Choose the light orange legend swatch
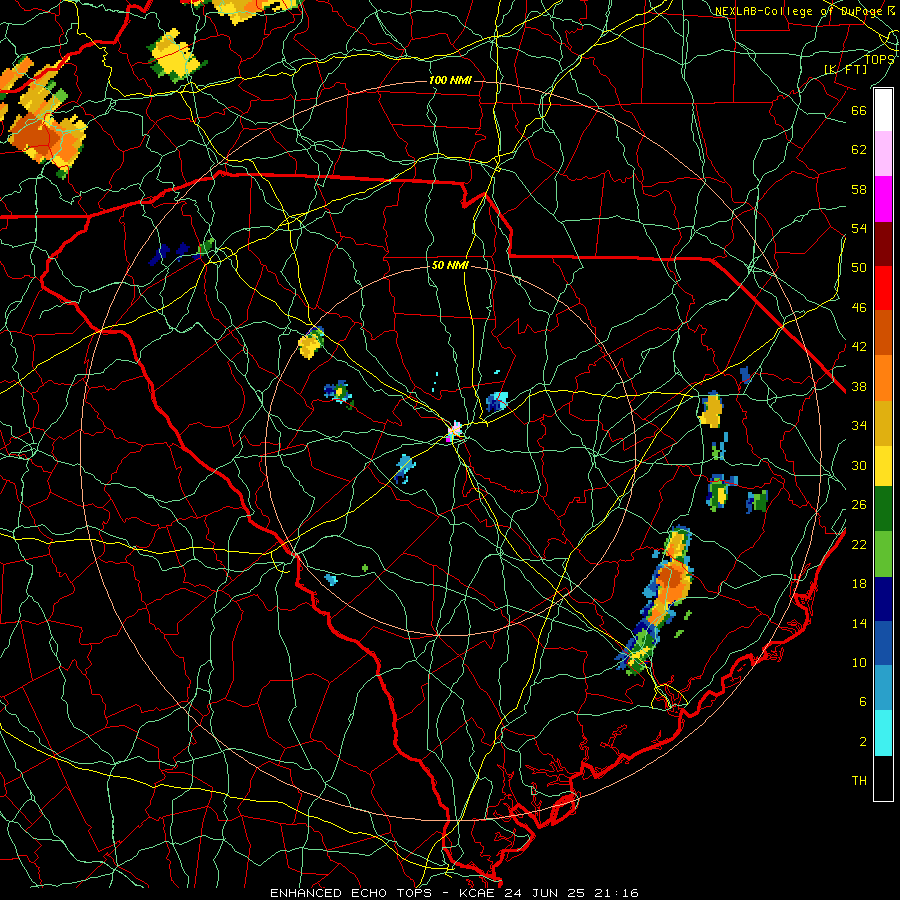Viewport: 900px width, 900px height. tap(883, 377)
